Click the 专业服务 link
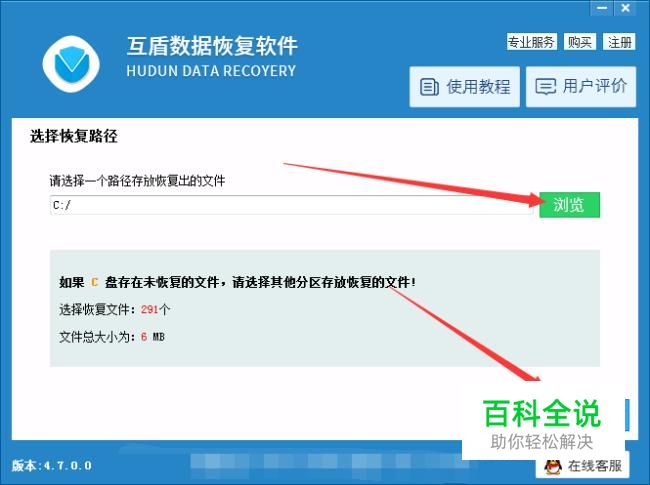The image size is (650, 485). click(531, 42)
